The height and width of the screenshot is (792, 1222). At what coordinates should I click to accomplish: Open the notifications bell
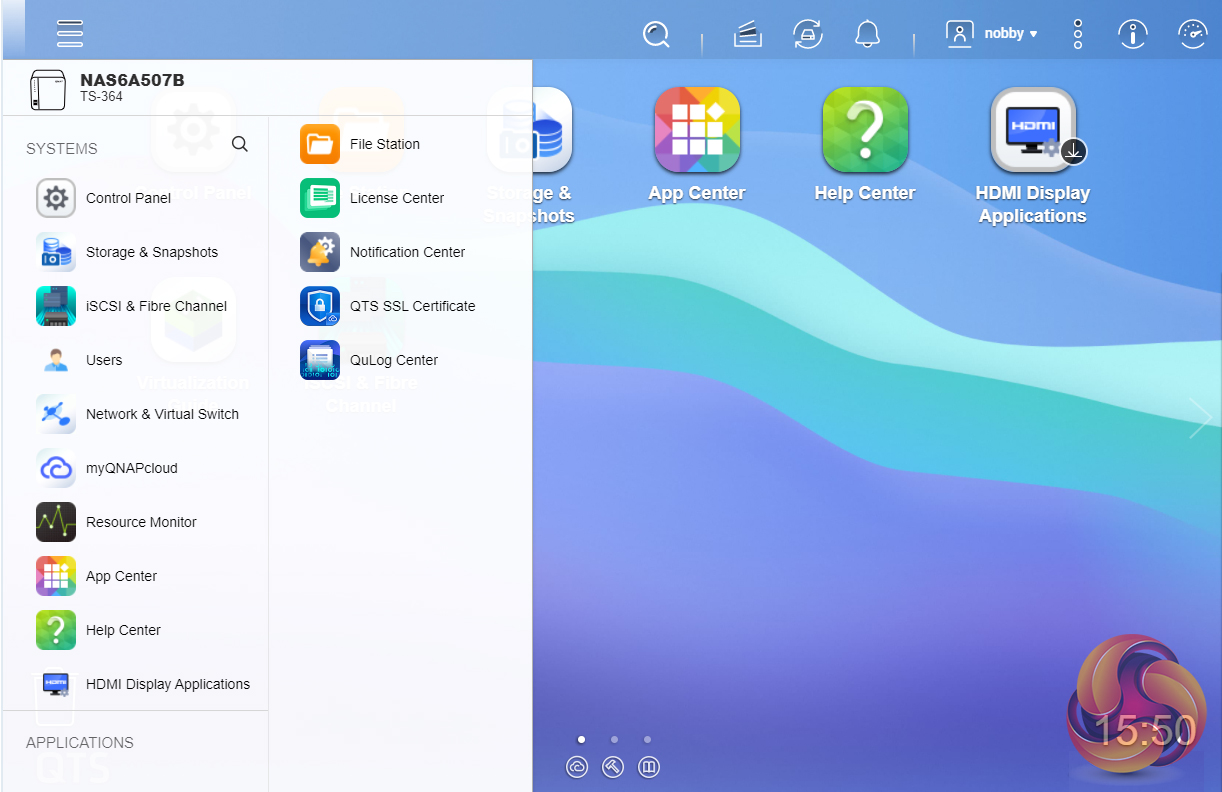tap(868, 34)
